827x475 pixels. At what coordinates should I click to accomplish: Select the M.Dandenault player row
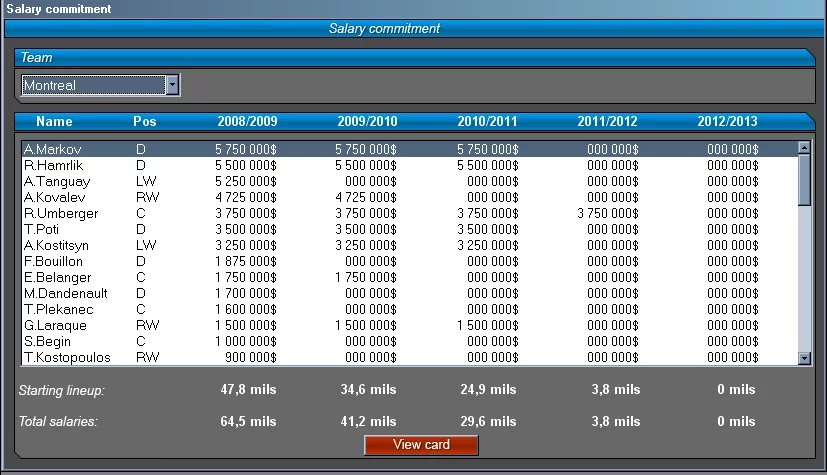410,293
